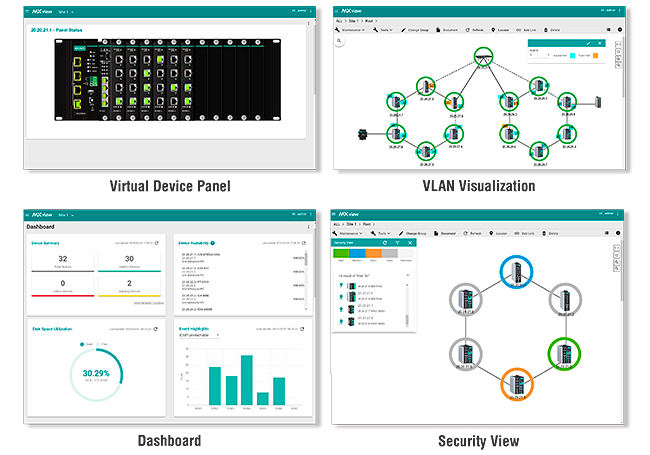Click the cyan access port color swatch
650x455 pixels.
[572, 56]
